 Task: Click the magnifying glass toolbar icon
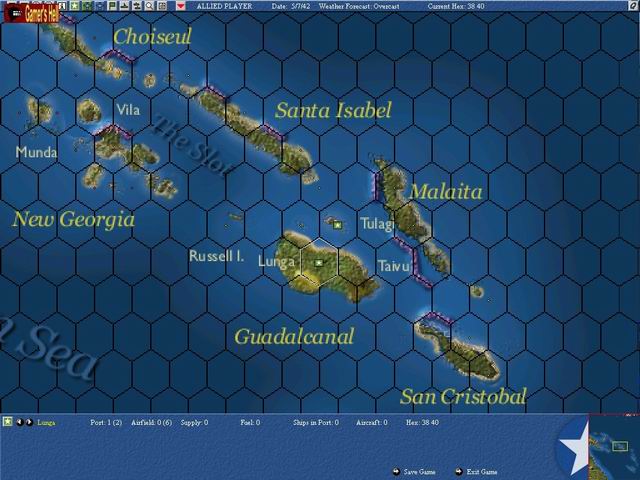(149, 6)
